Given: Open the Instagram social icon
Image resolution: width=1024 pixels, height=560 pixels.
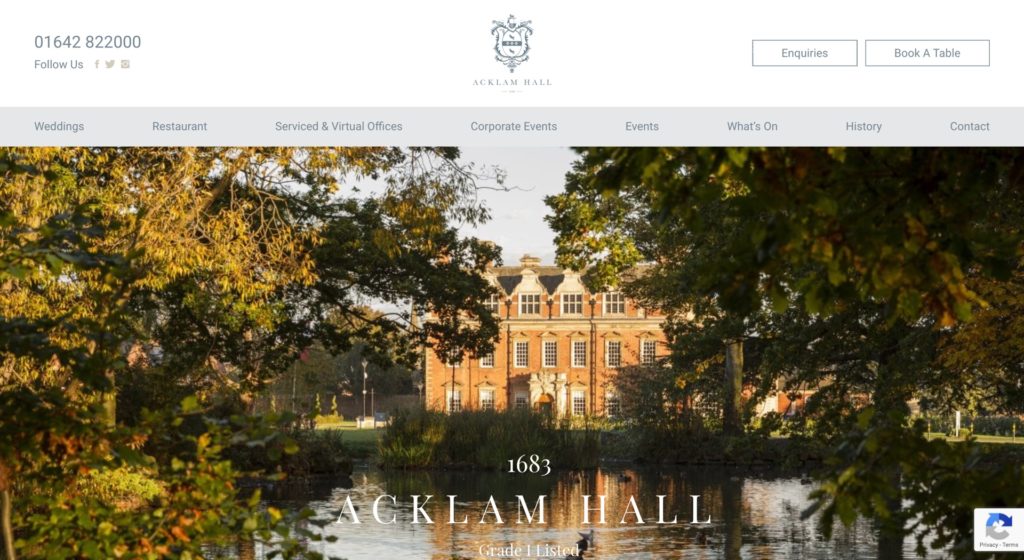Looking at the screenshot, I should [125, 64].
